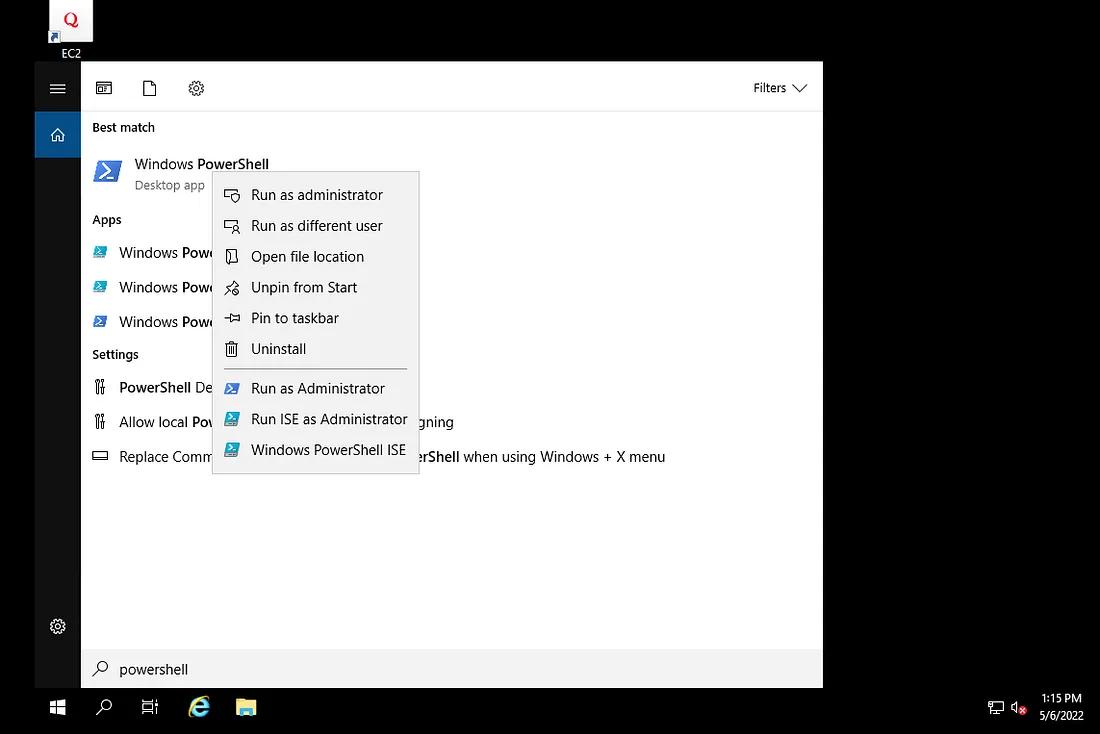Select the Home button in sidebar

click(58, 135)
